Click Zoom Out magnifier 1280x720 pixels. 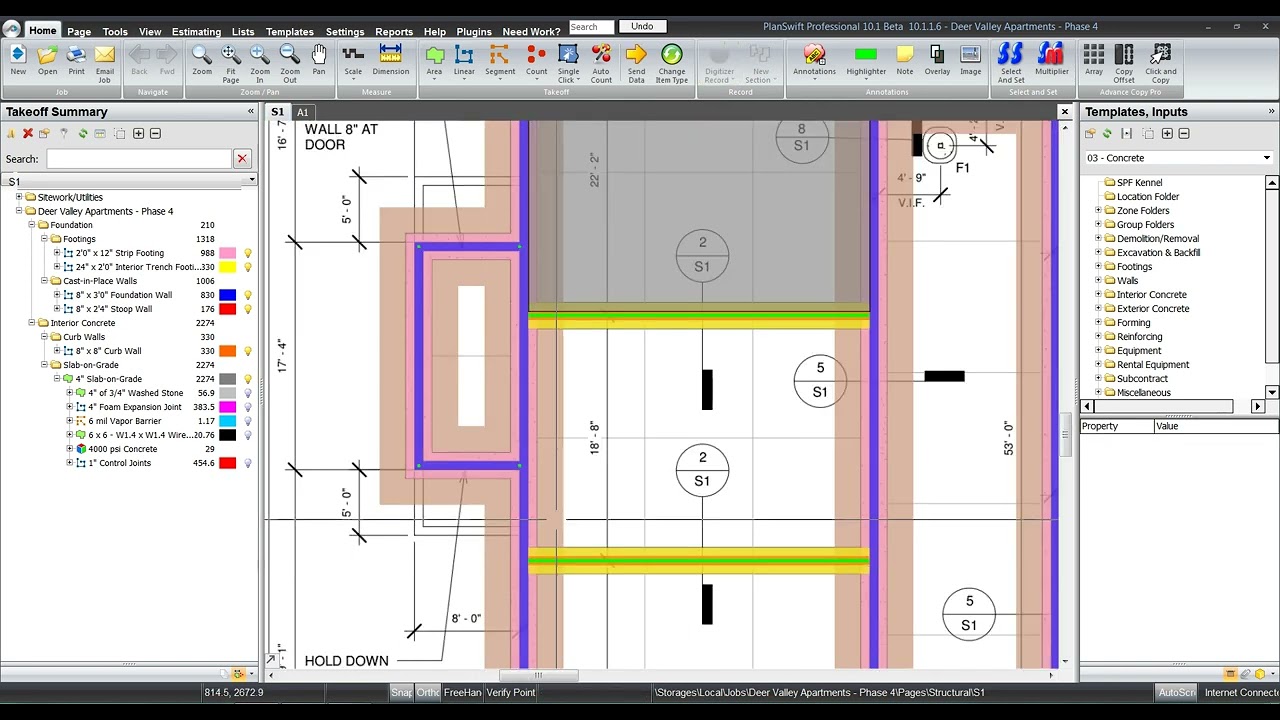click(290, 63)
